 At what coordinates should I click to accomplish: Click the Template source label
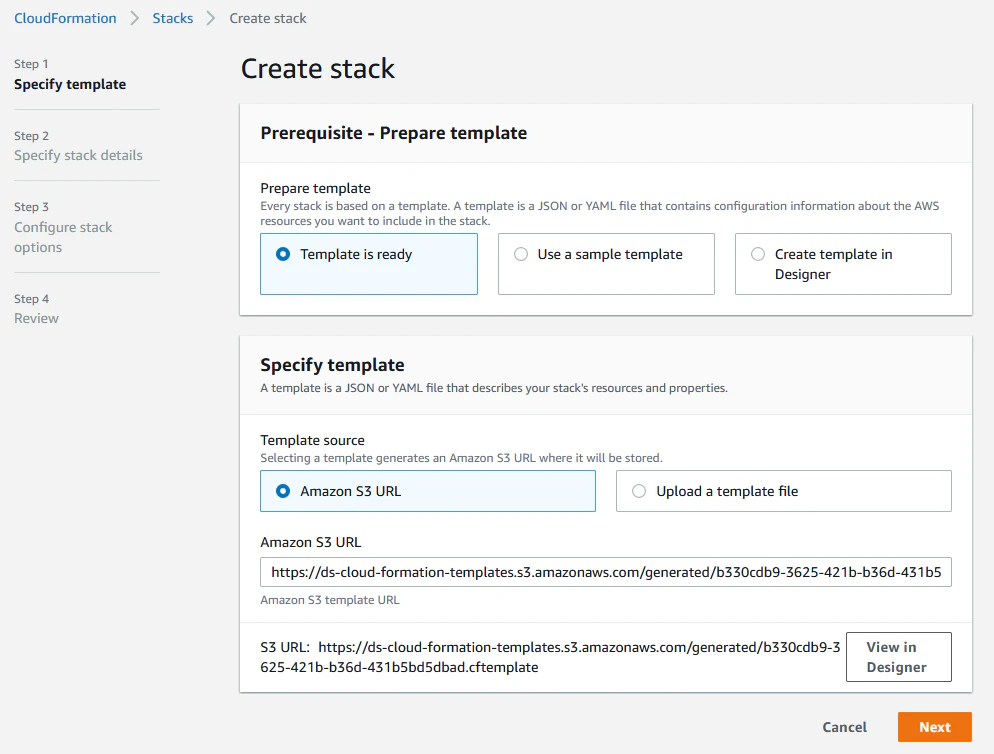coord(313,440)
